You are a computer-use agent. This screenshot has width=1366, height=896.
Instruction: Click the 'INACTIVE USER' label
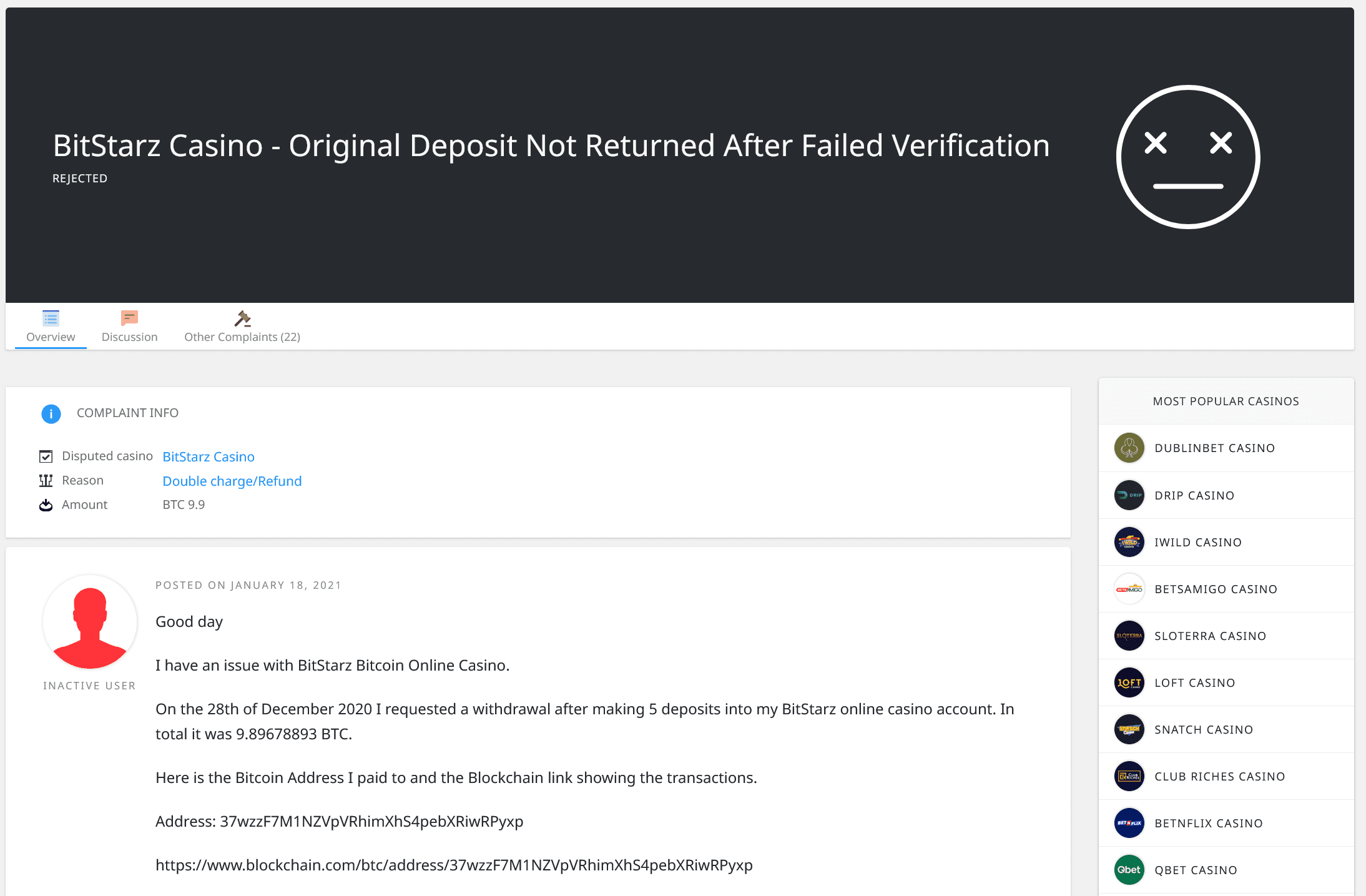pos(89,686)
